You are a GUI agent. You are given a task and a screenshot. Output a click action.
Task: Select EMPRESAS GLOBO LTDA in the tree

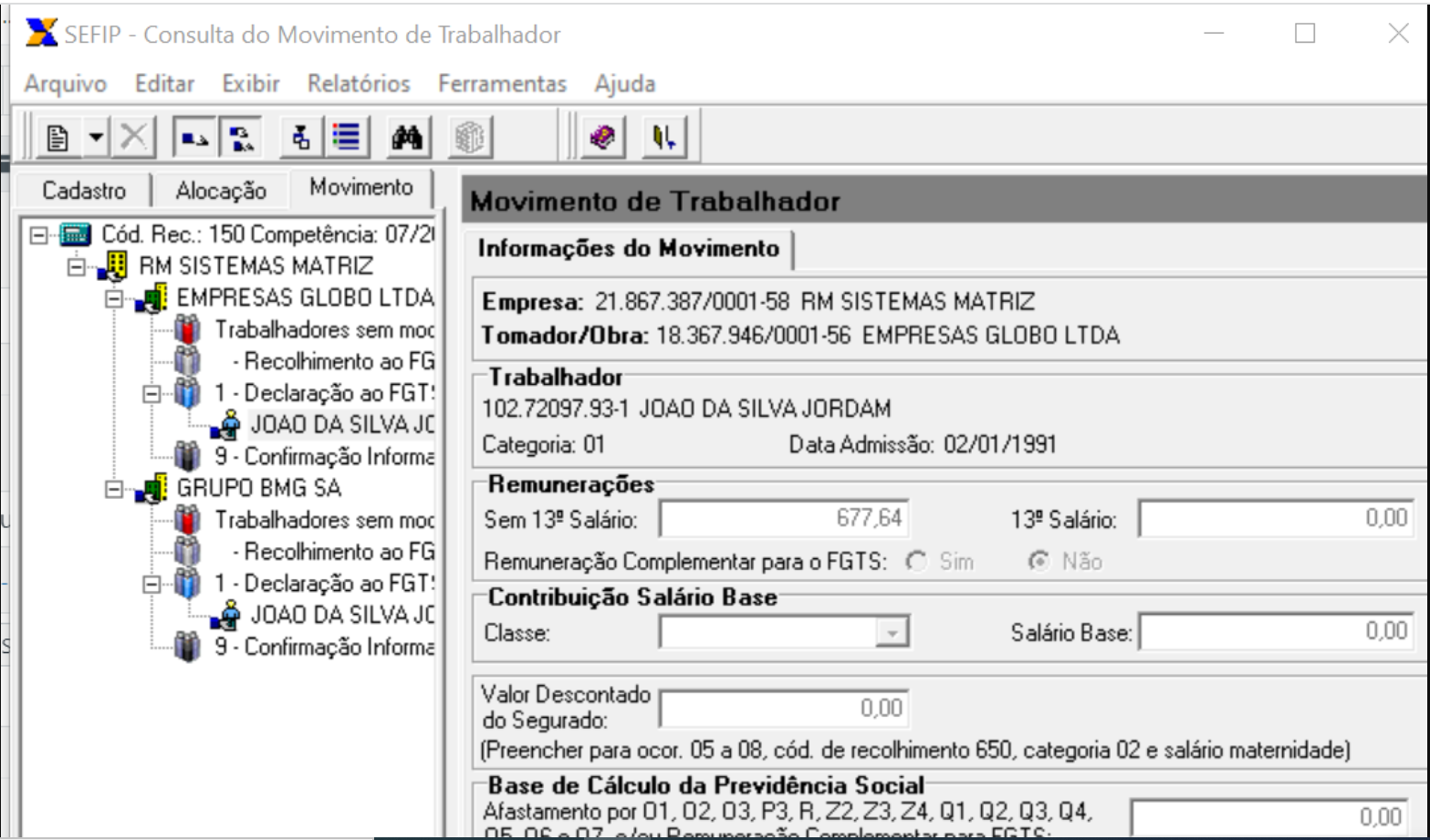(x=305, y=298)
